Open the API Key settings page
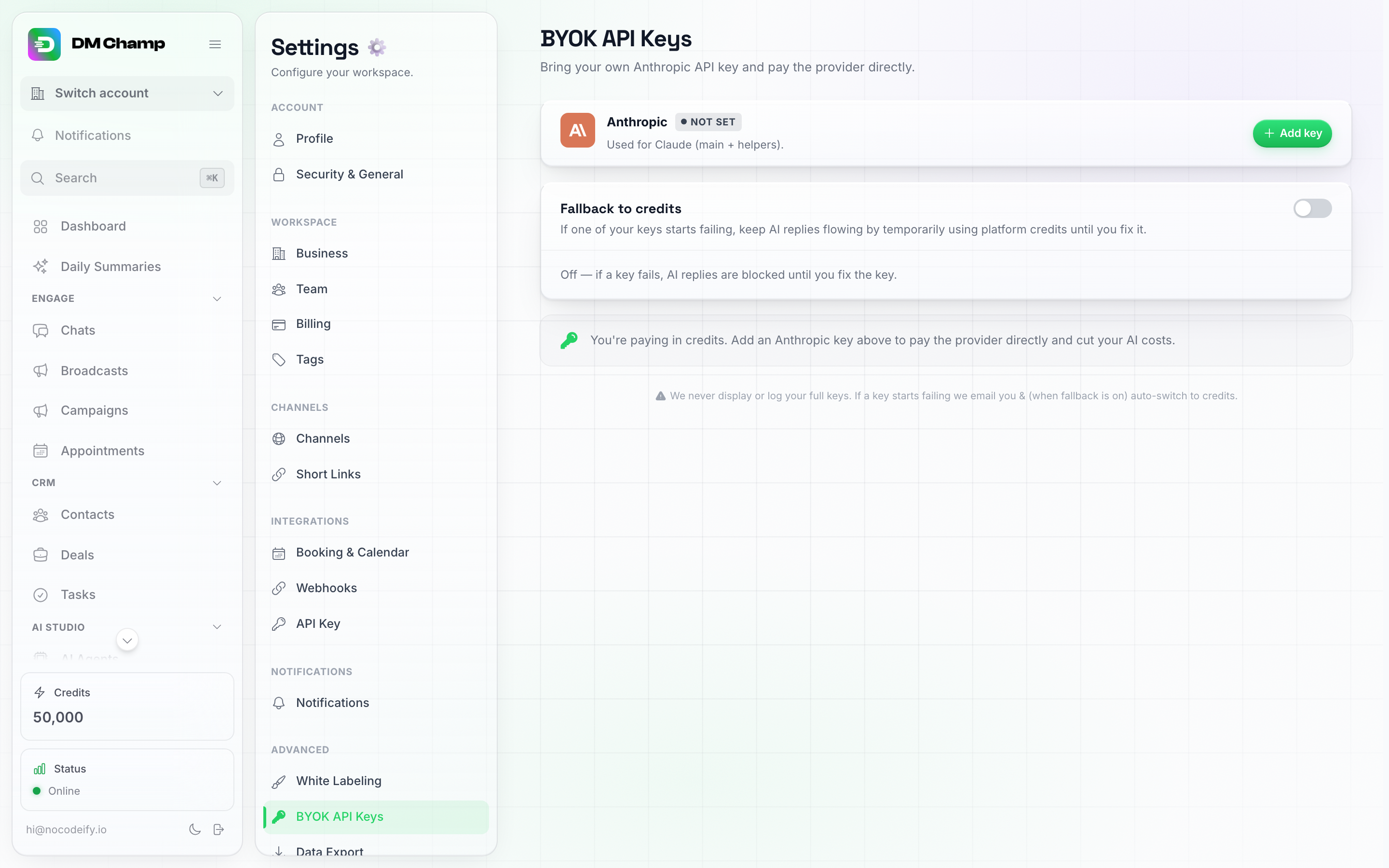1389x868 pixels. [376, 624]
